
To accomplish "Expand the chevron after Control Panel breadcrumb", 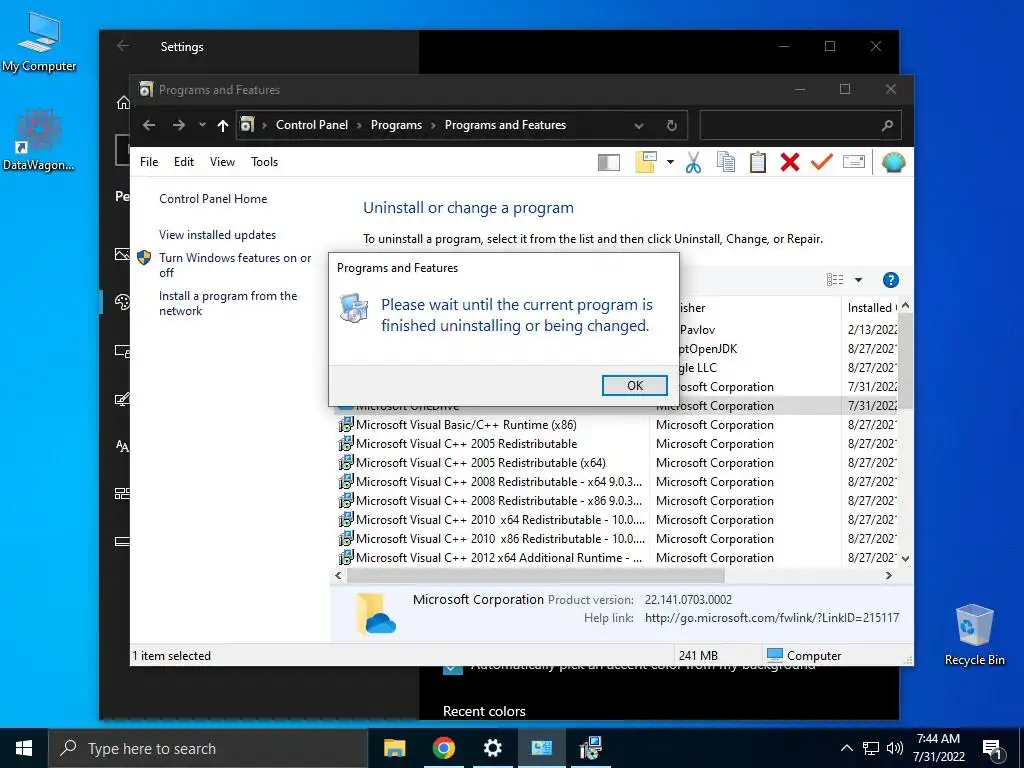I will tap(359, 125).
